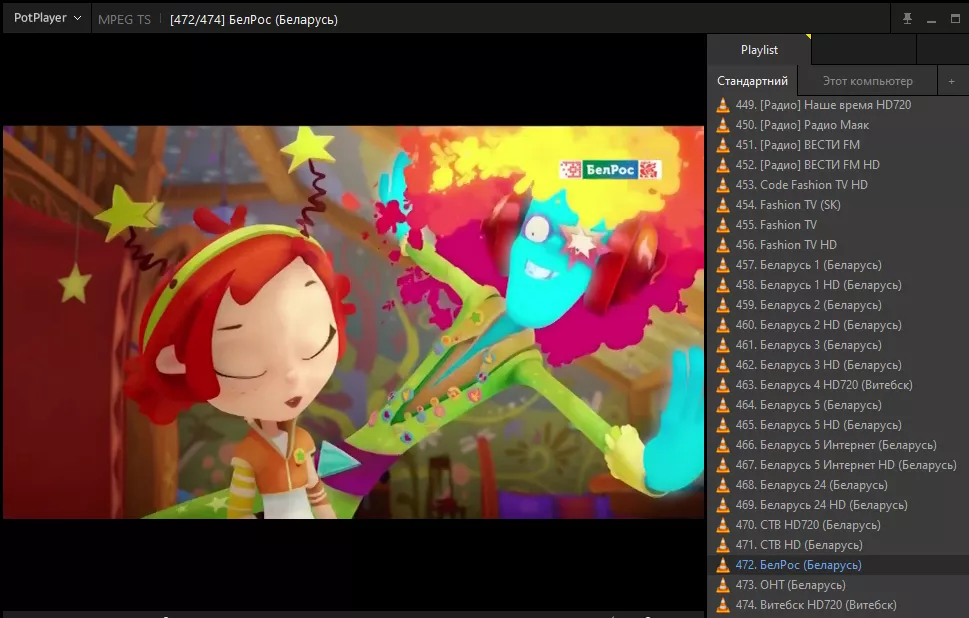Click the MPEG TS format label
Viewport: 969px width, 618px height.
(124, 20)
